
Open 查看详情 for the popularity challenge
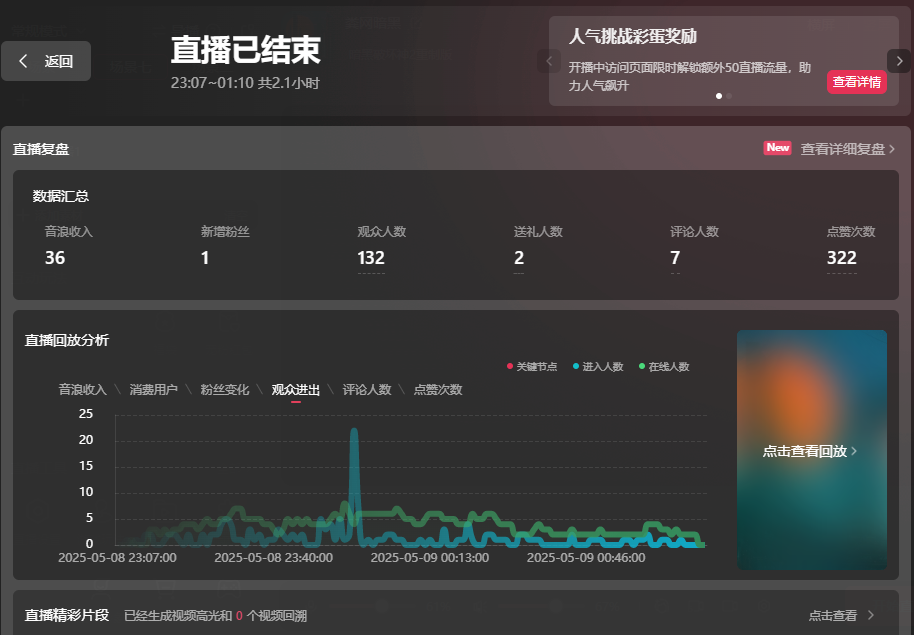[856, 82]
